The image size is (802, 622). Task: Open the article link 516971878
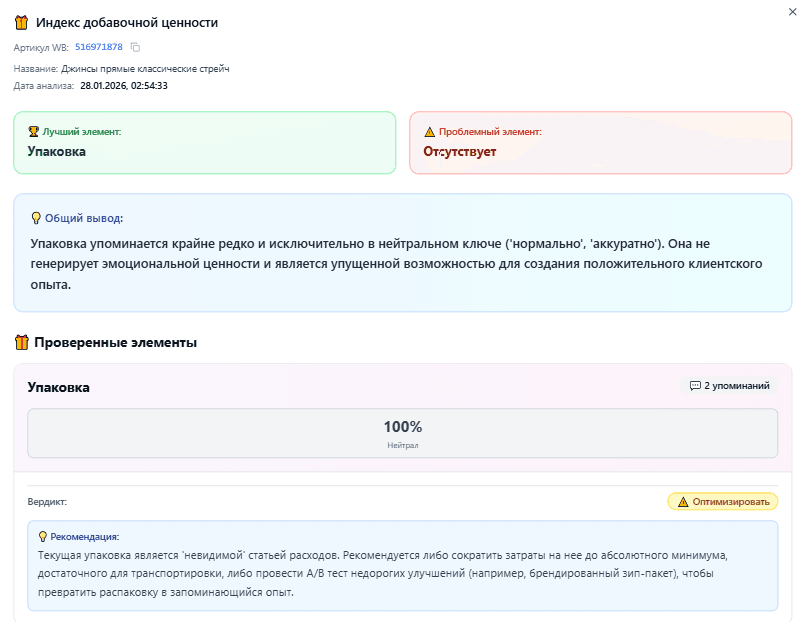click(97, 46)
